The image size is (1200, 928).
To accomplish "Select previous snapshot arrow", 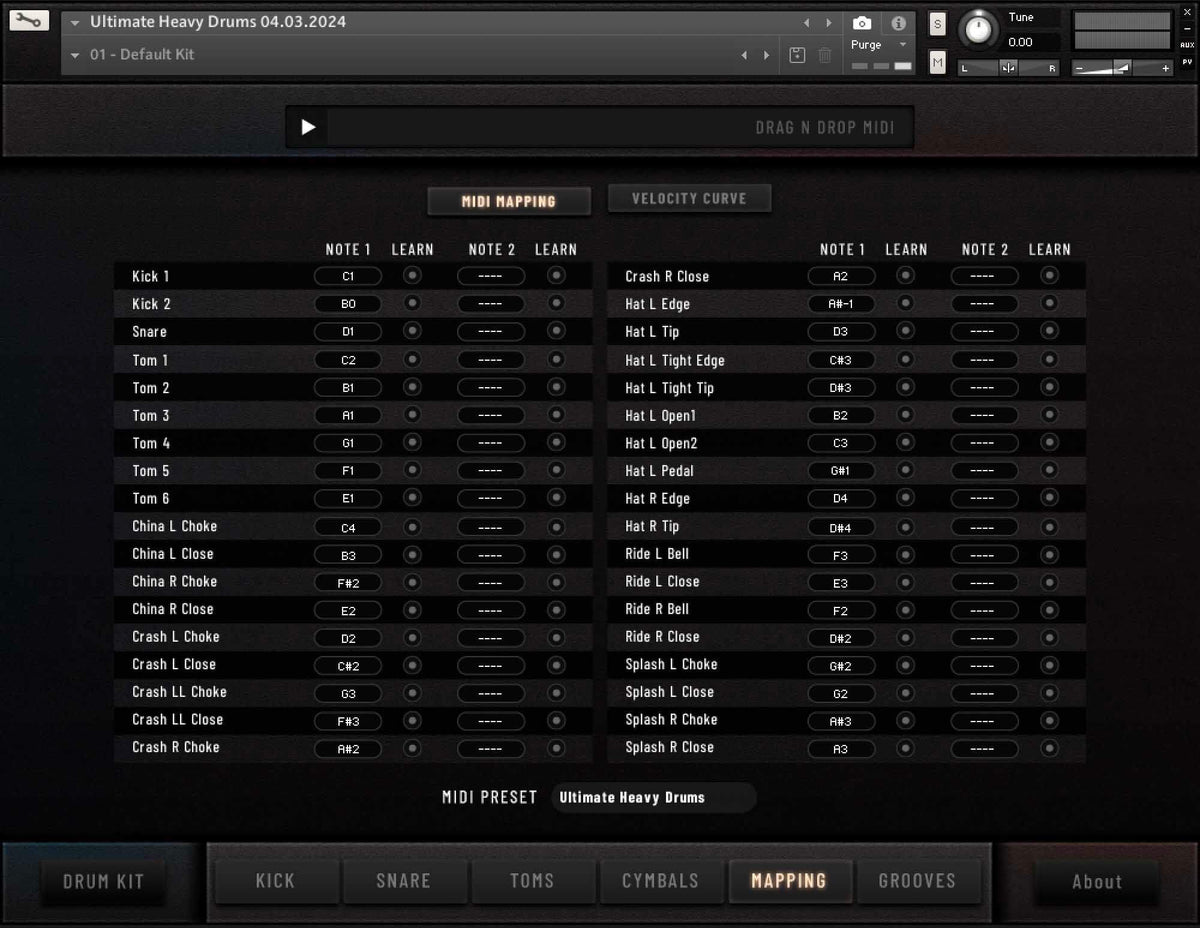I will tap(744, 56).
